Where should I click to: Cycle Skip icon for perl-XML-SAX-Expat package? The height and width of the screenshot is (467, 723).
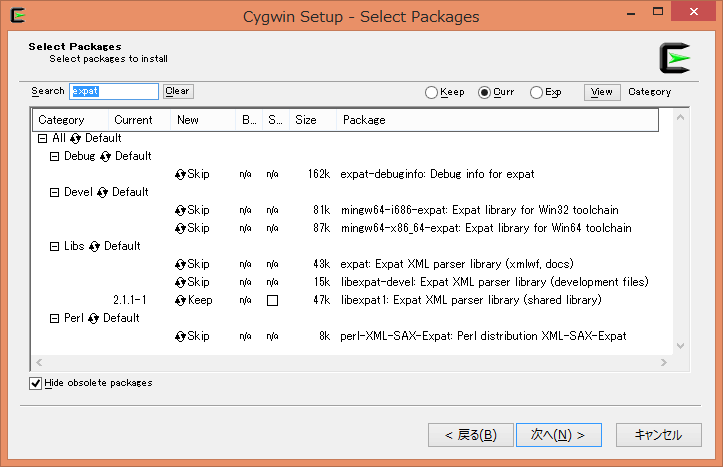180,337
